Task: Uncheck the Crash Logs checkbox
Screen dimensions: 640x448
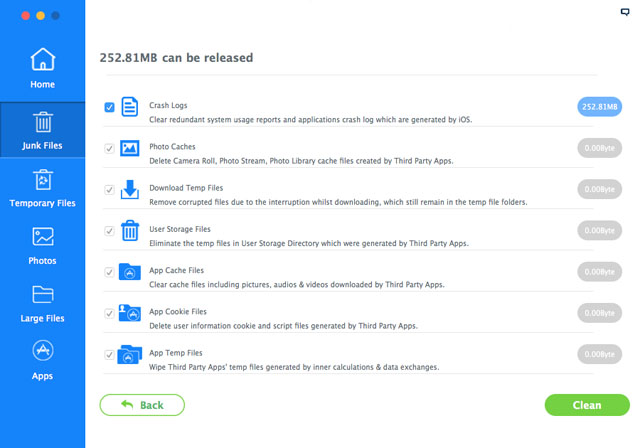Action: pyautogui.click(x=109, y=107)
